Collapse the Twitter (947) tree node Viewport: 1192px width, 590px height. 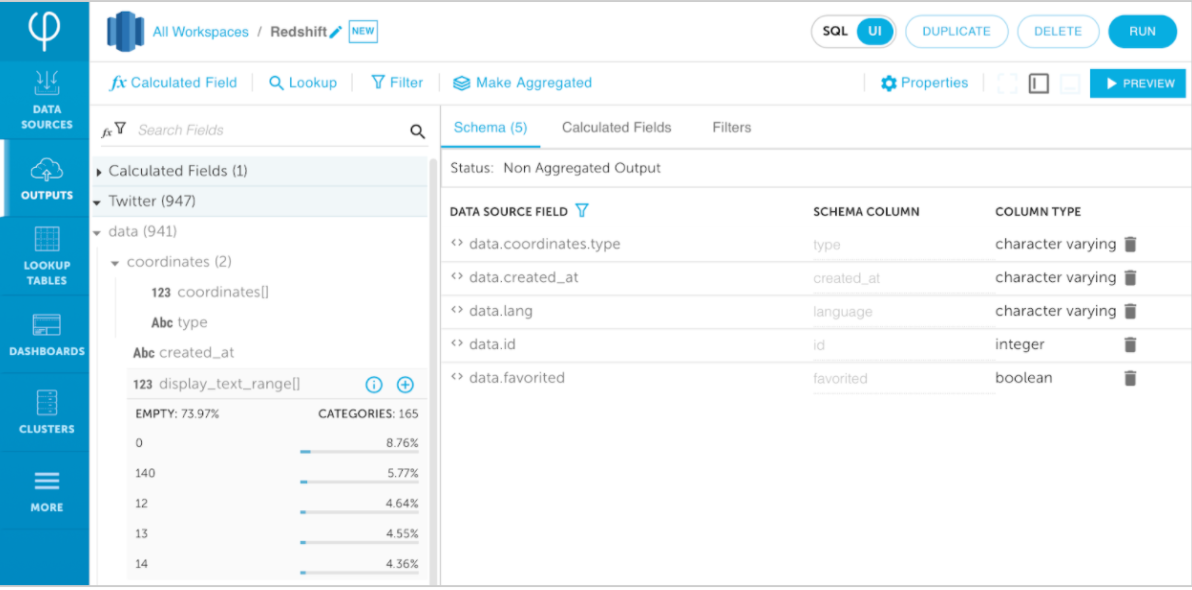tap(97, 202)
